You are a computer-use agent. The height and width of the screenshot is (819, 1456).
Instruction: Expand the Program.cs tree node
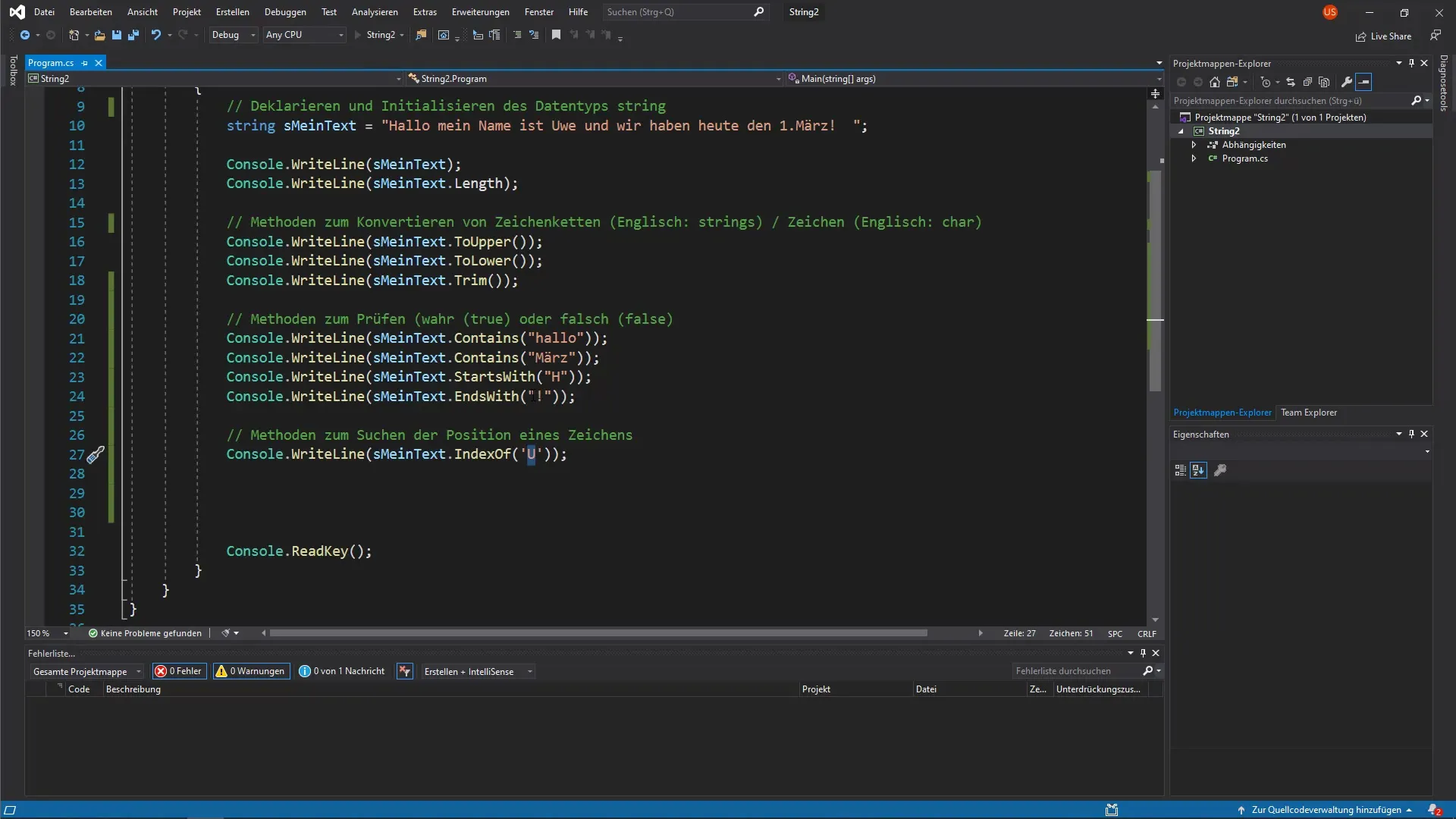pos(1194,158)
